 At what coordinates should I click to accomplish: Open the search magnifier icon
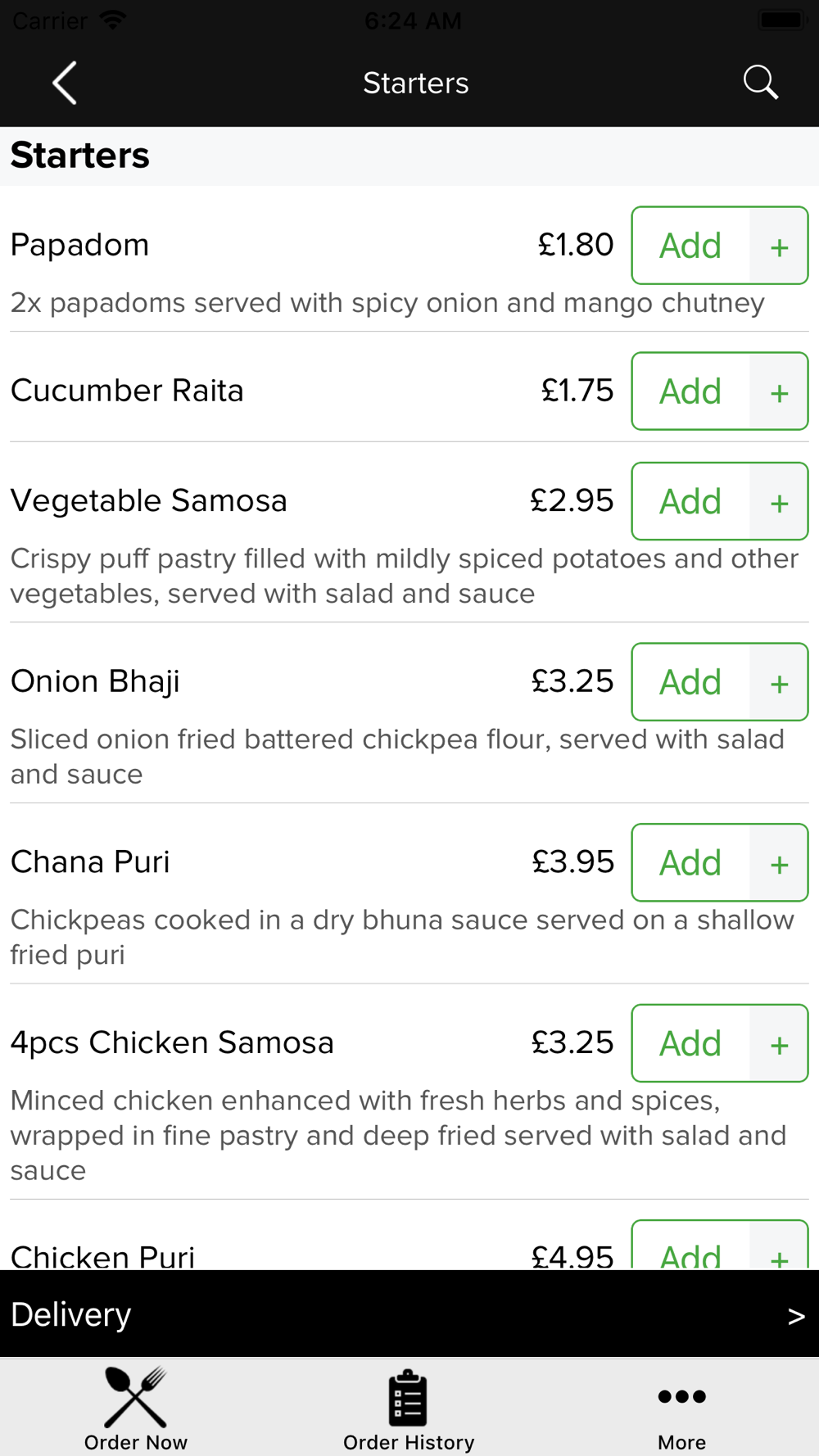point(760,83)
